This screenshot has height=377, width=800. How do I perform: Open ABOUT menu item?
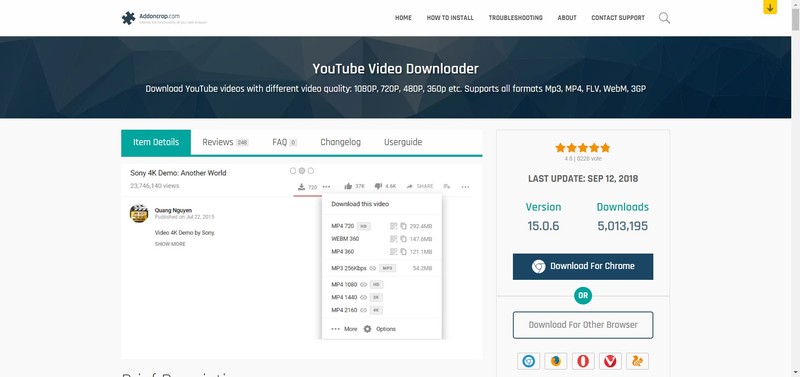(x=567, y=18)
